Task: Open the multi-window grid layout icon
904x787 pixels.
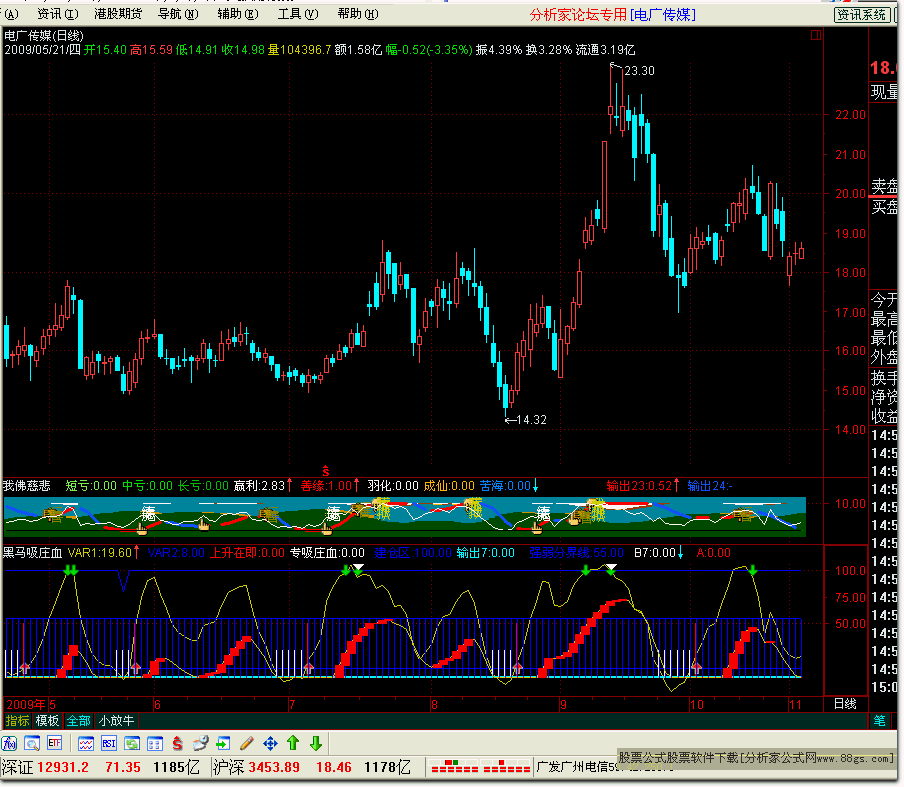Action: click(155, 744)
